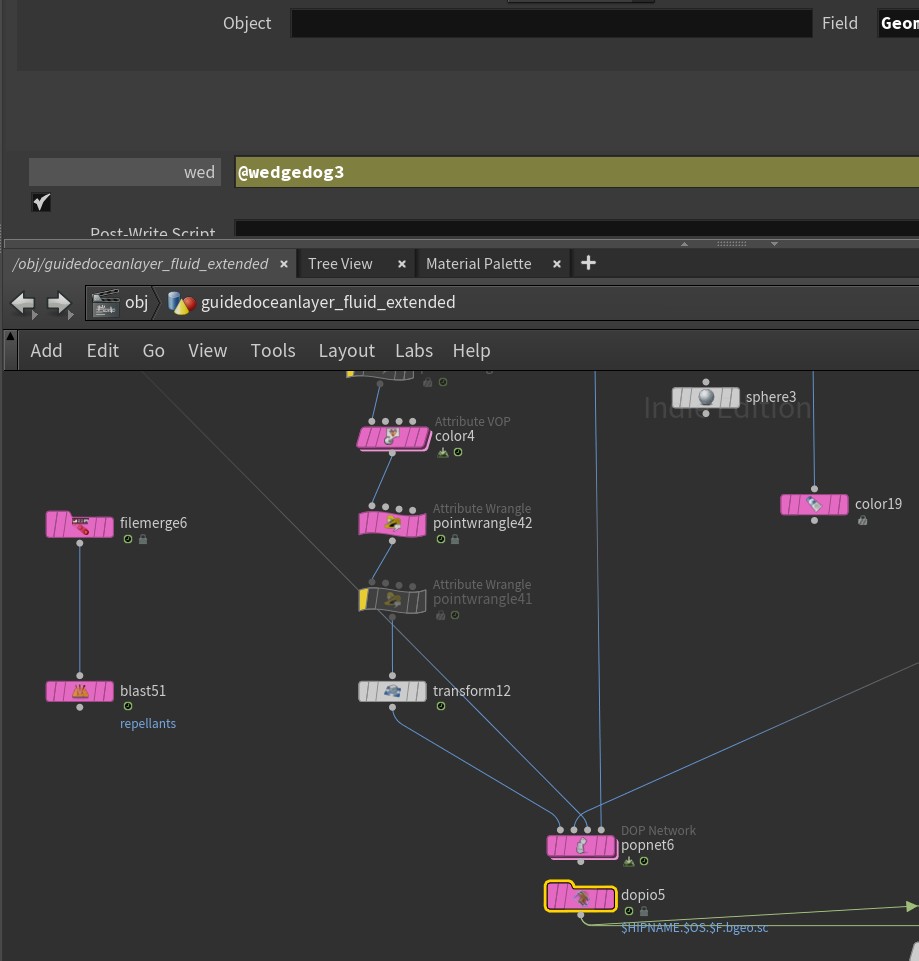Open the Help menu

click(x=471, y=351)
